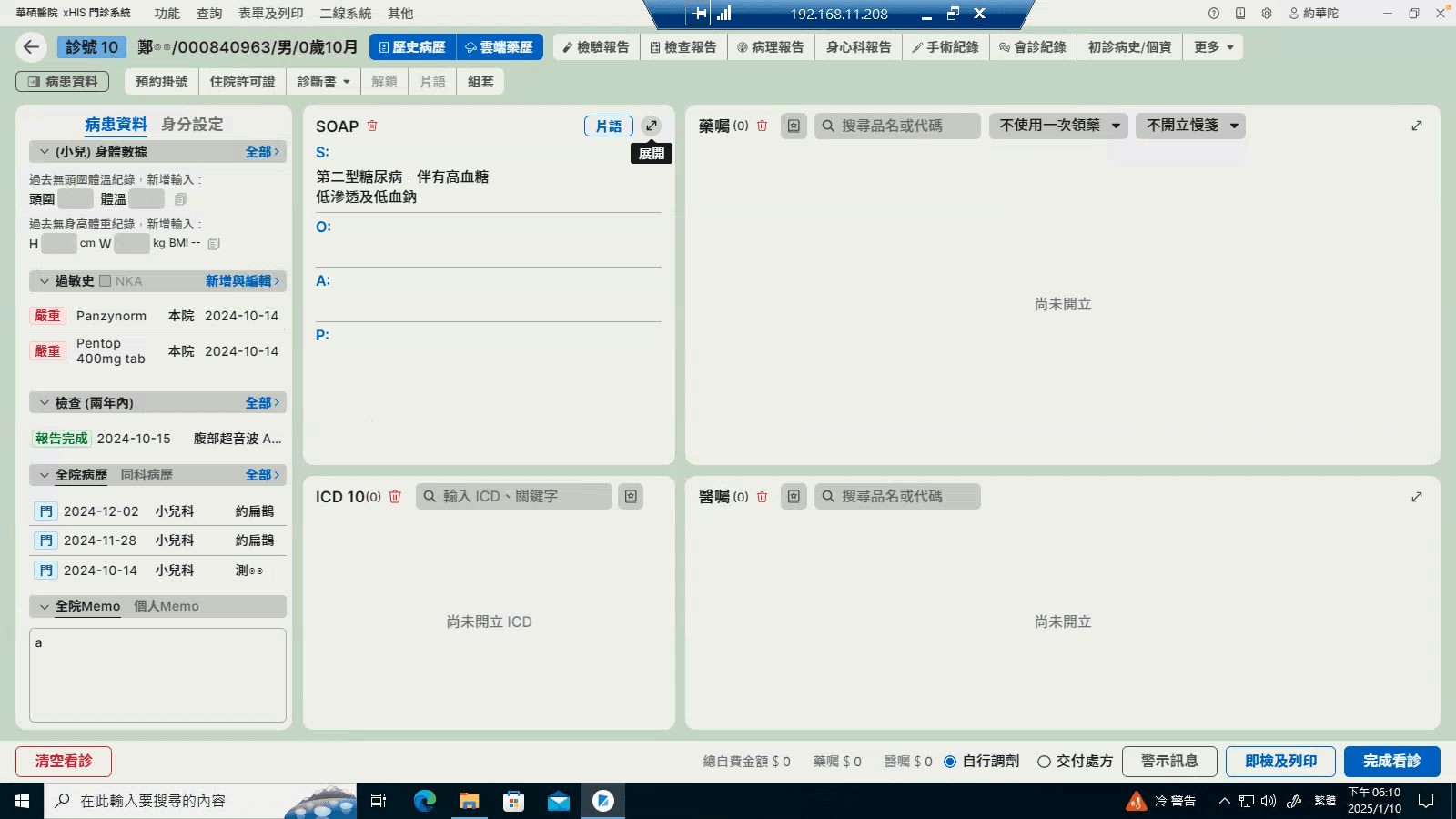Collapse the 過敏史 section
1456x819 pixels.
[x=44, y=281]
